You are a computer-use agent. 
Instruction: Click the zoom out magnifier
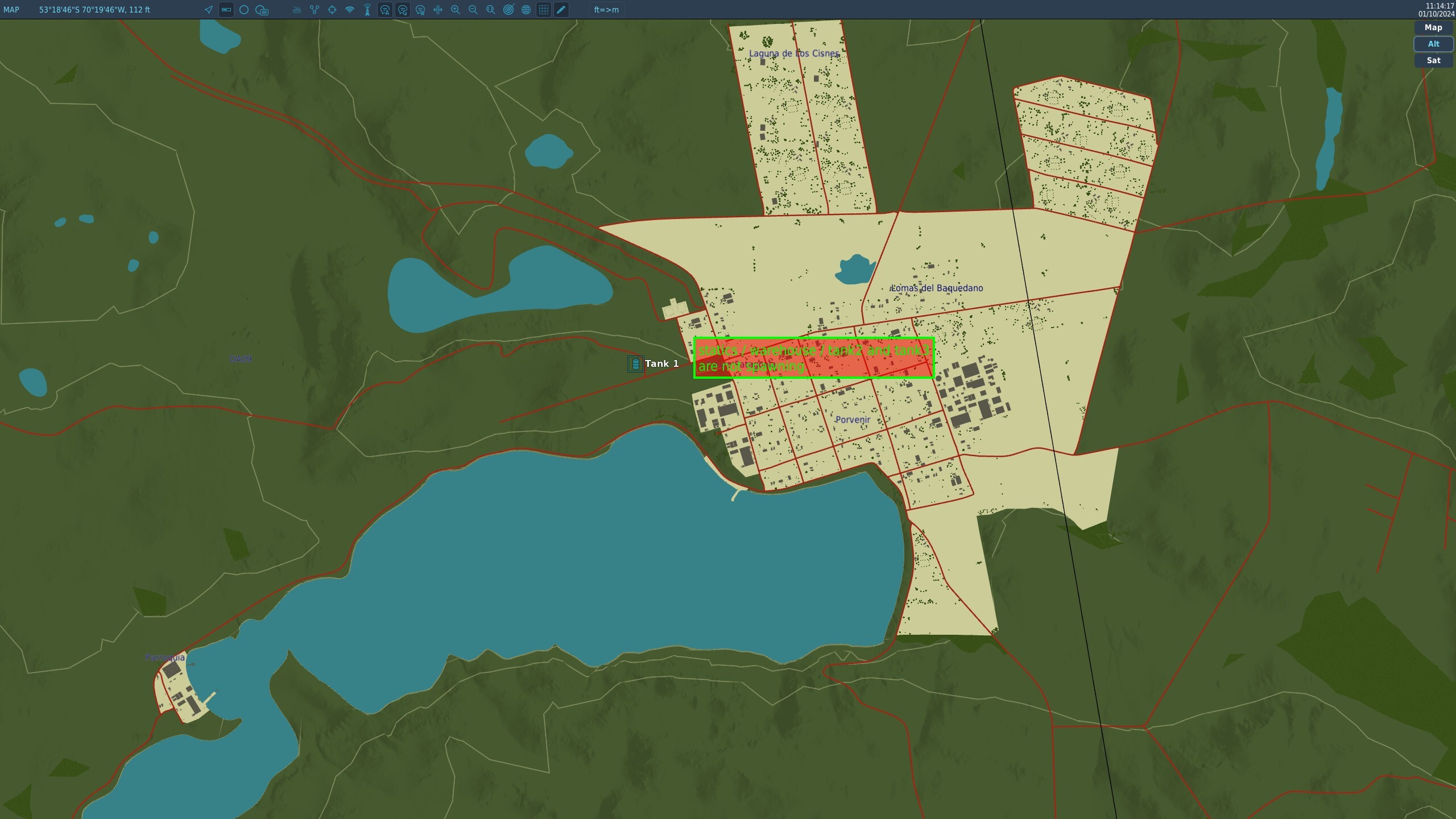click(x=473, y=10)
